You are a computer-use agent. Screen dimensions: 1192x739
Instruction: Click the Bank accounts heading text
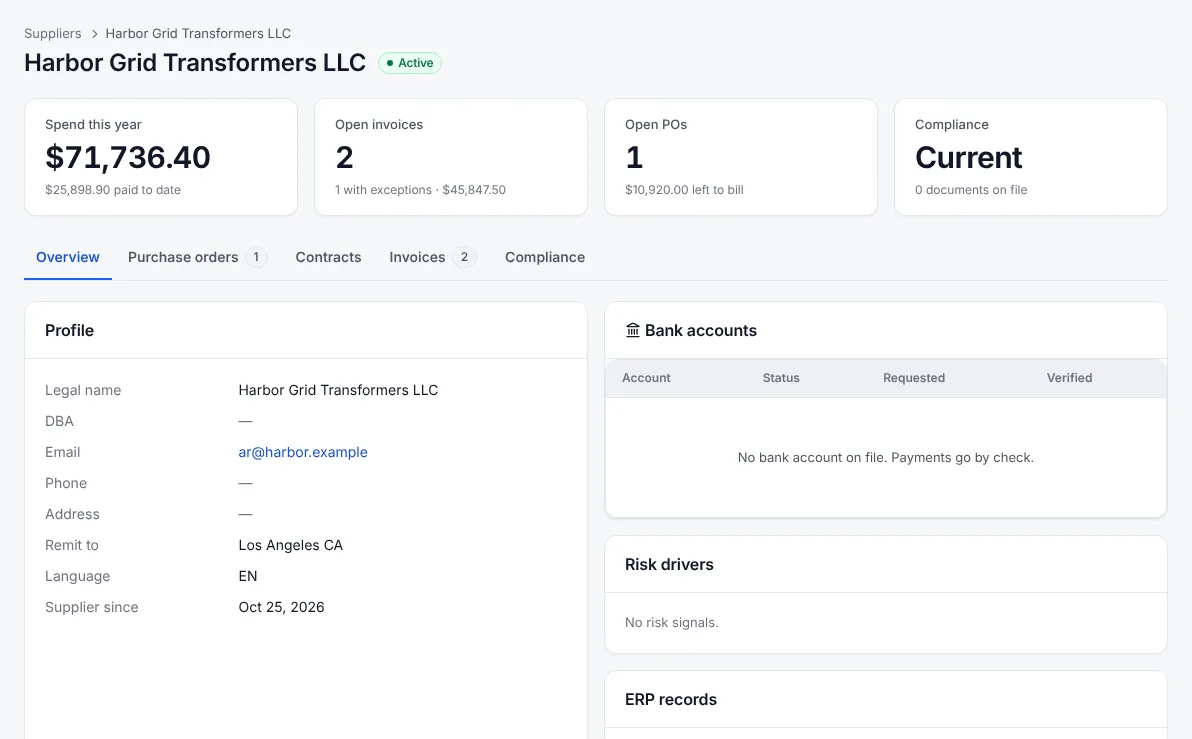pyautogui.click(x=701, y=331)
